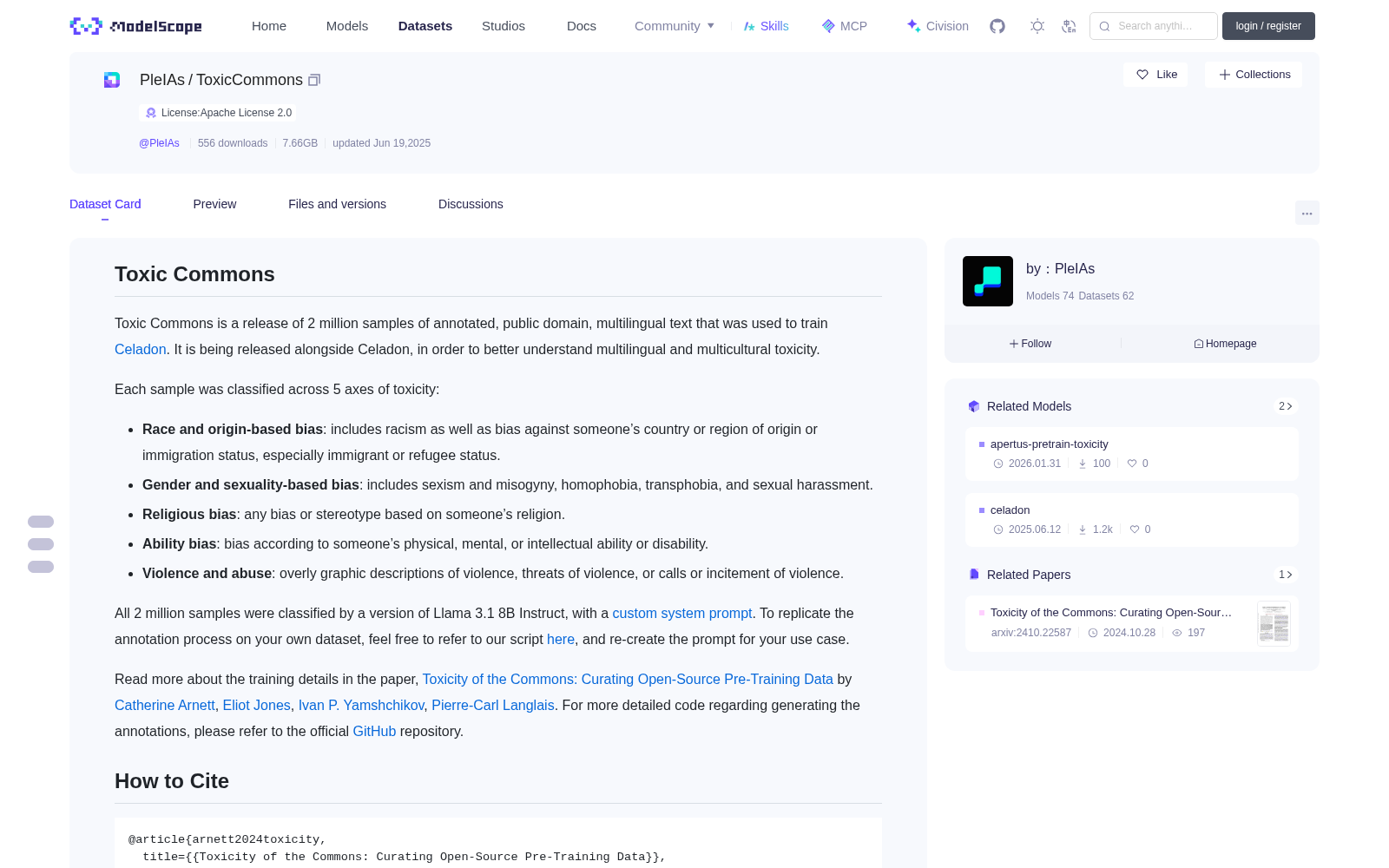This screenshot has width=1389, height=868.
Task: Click the search magnifier icon
Action: tap(1104, 26)
